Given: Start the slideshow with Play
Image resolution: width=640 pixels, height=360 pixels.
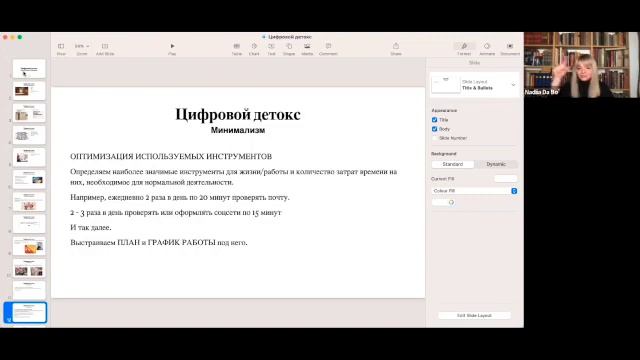Looking at the screenshot, I should point(172,49).
